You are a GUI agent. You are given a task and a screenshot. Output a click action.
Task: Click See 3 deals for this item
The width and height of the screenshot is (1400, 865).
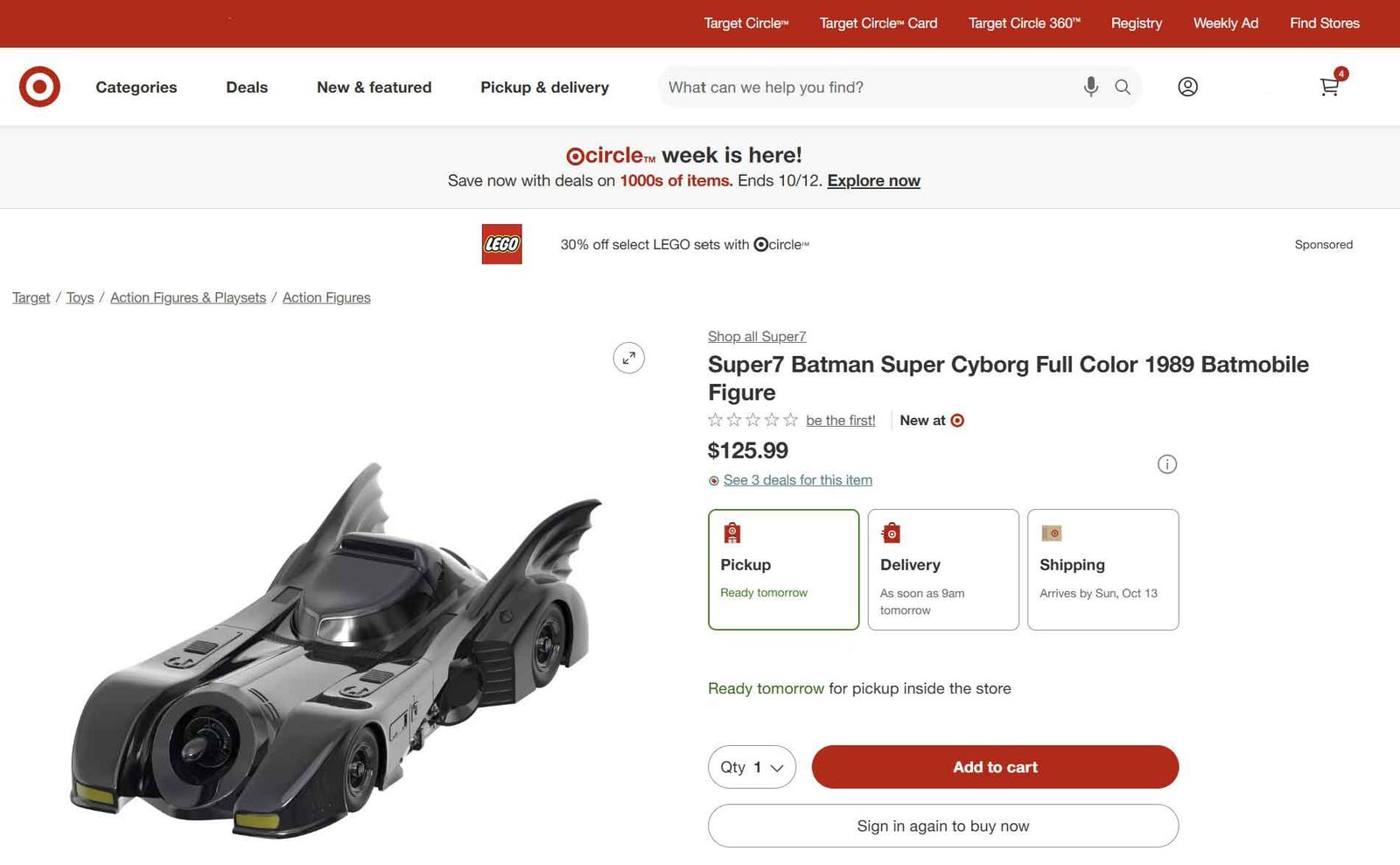tap(797, 480)
